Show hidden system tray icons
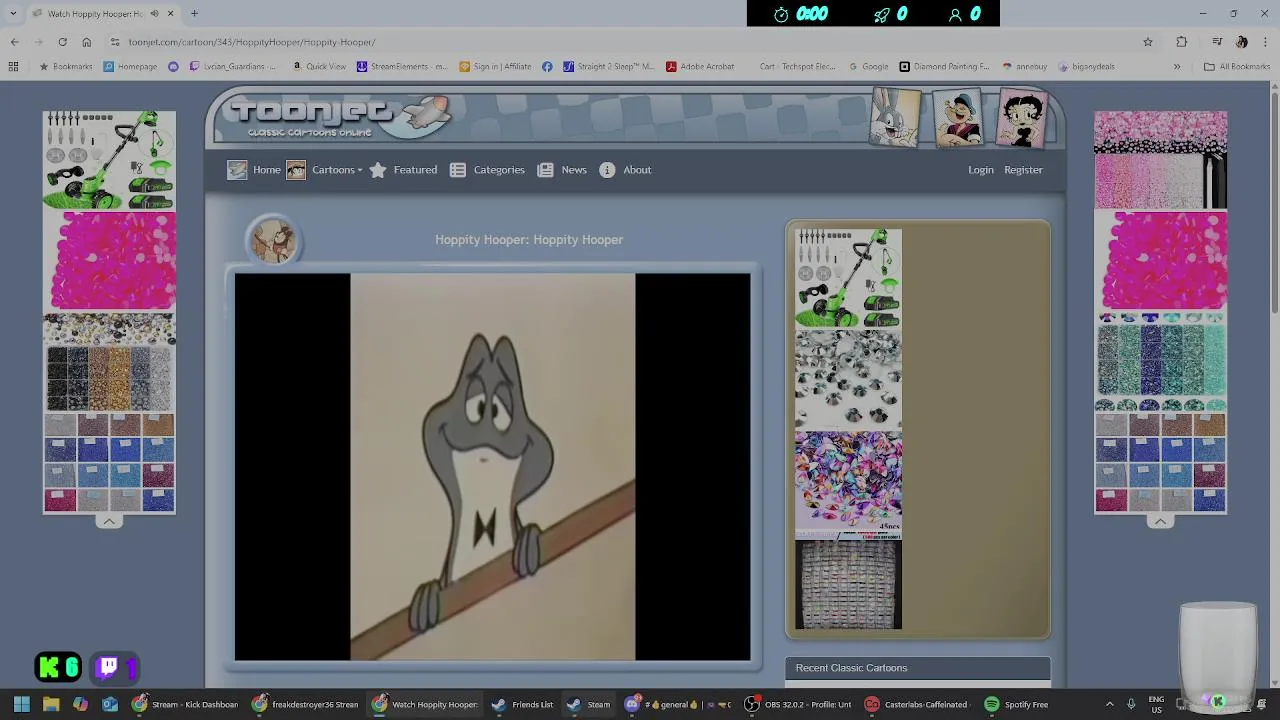The image size is (1280, 720). point(1109,704)
